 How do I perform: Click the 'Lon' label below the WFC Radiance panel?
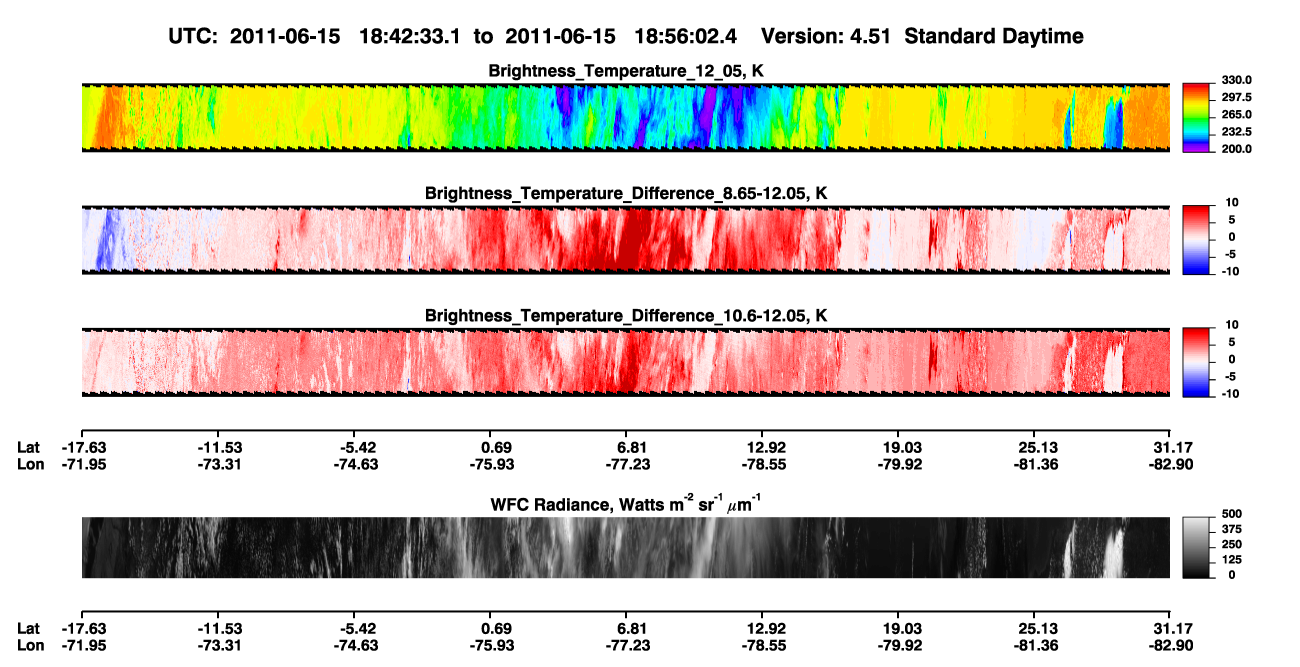[x=29, y=644]
